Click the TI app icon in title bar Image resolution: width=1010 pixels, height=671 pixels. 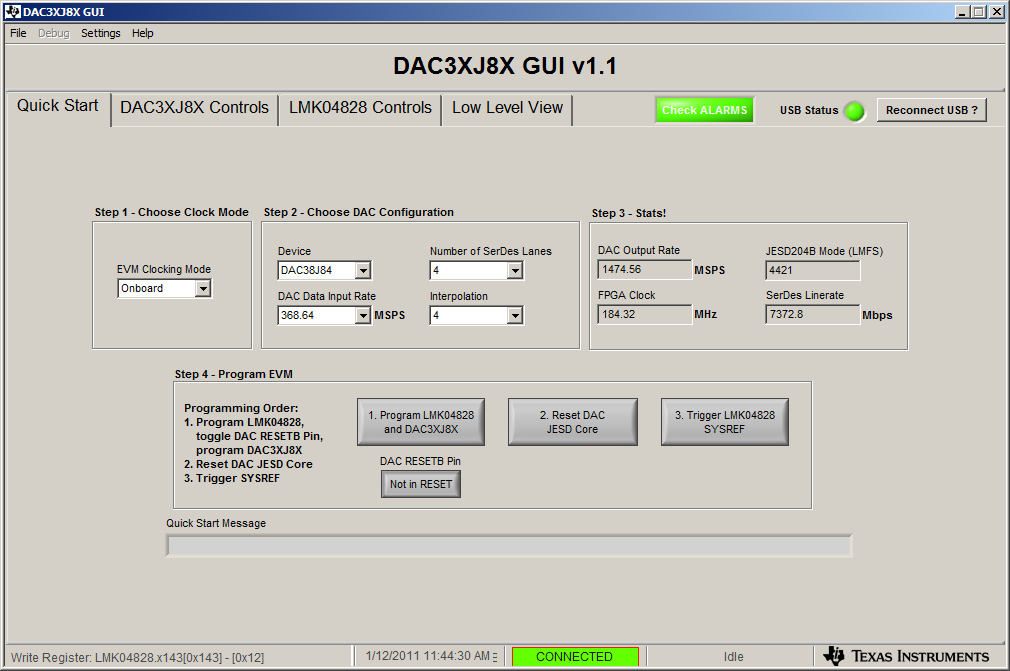13,12
